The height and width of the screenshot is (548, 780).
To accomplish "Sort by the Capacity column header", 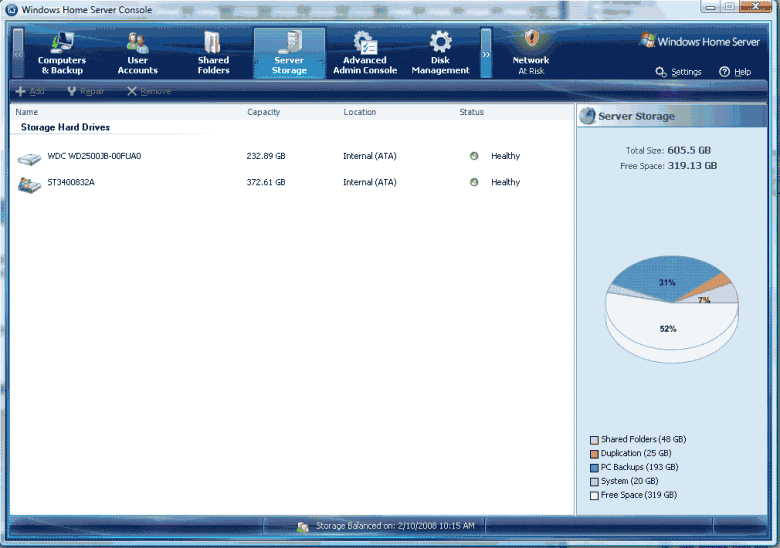I will (264, 112).
